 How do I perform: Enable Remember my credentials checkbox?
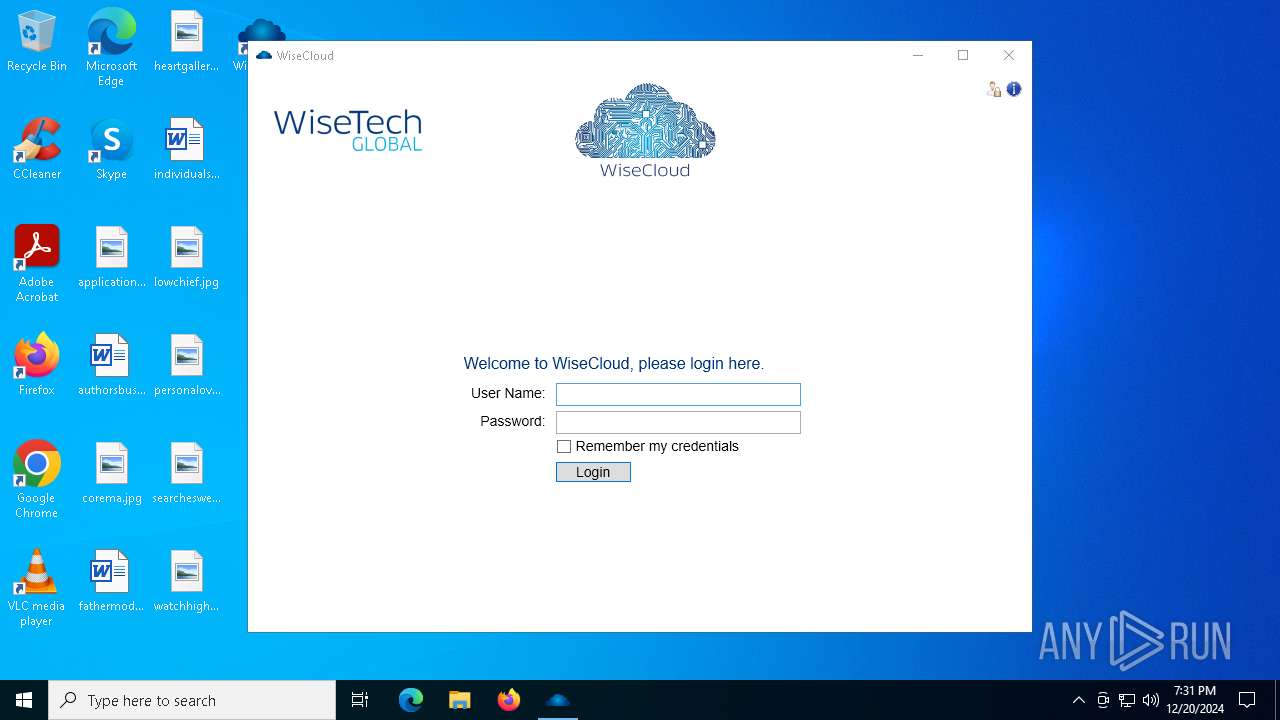pyautogui.click(x=564, y=447)
